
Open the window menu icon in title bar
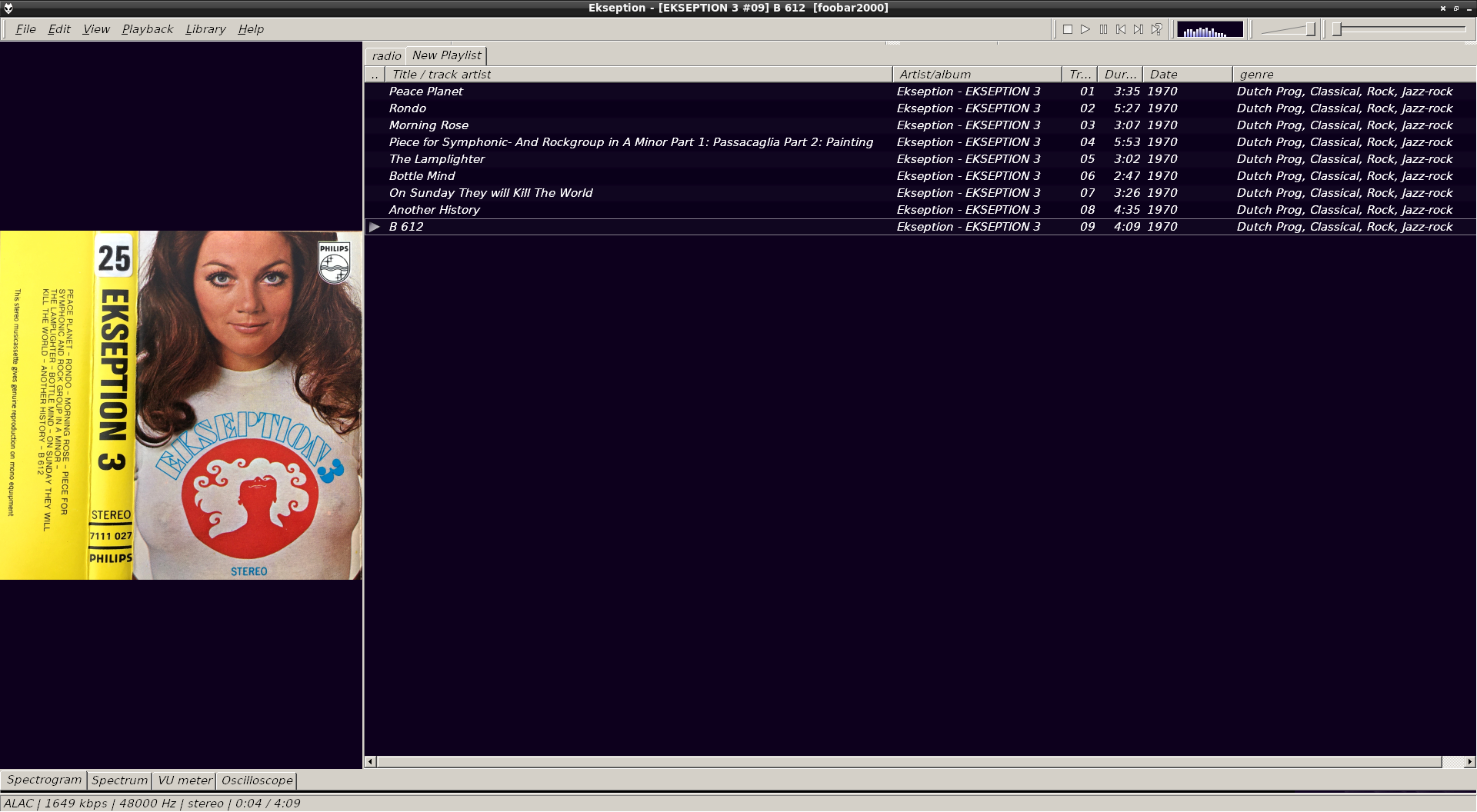pyautogui.click(x=8, y=8)
